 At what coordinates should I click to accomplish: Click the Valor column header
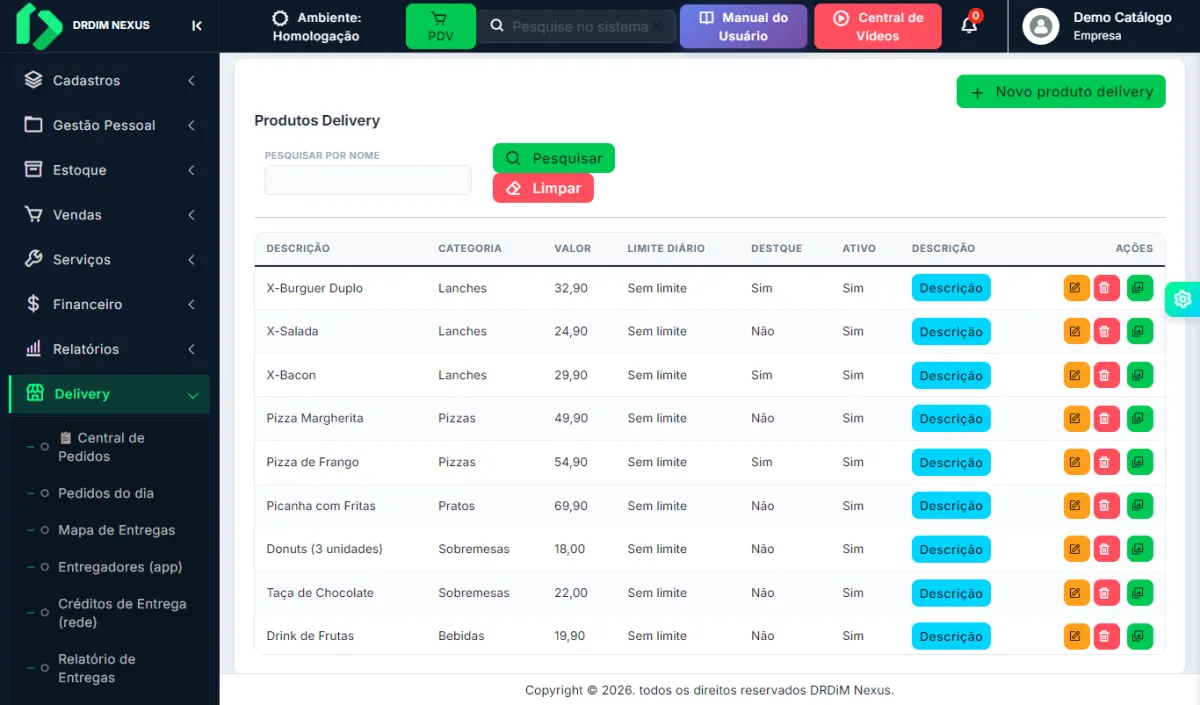(x=573, y=248)
